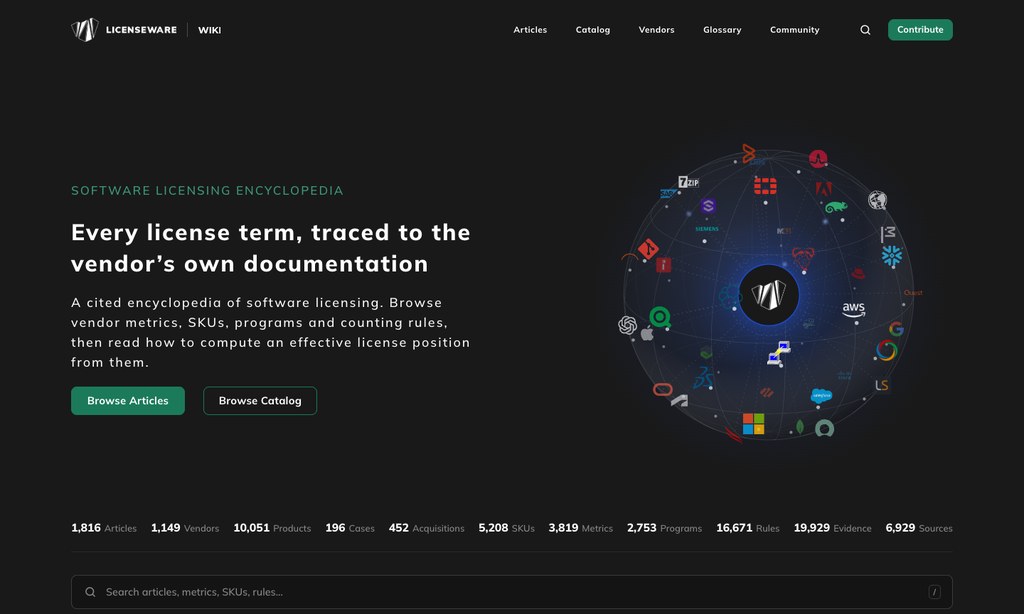Click the Adobe logo on the globe
Screen dimensions: 1024x614
823,189
